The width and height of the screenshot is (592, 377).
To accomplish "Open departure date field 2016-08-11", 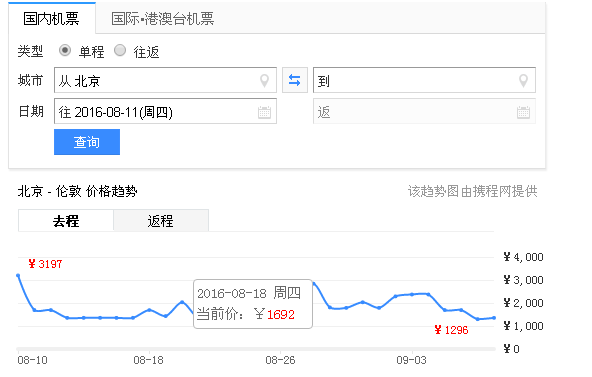I will pyautogui.click(x=165, y=111).
